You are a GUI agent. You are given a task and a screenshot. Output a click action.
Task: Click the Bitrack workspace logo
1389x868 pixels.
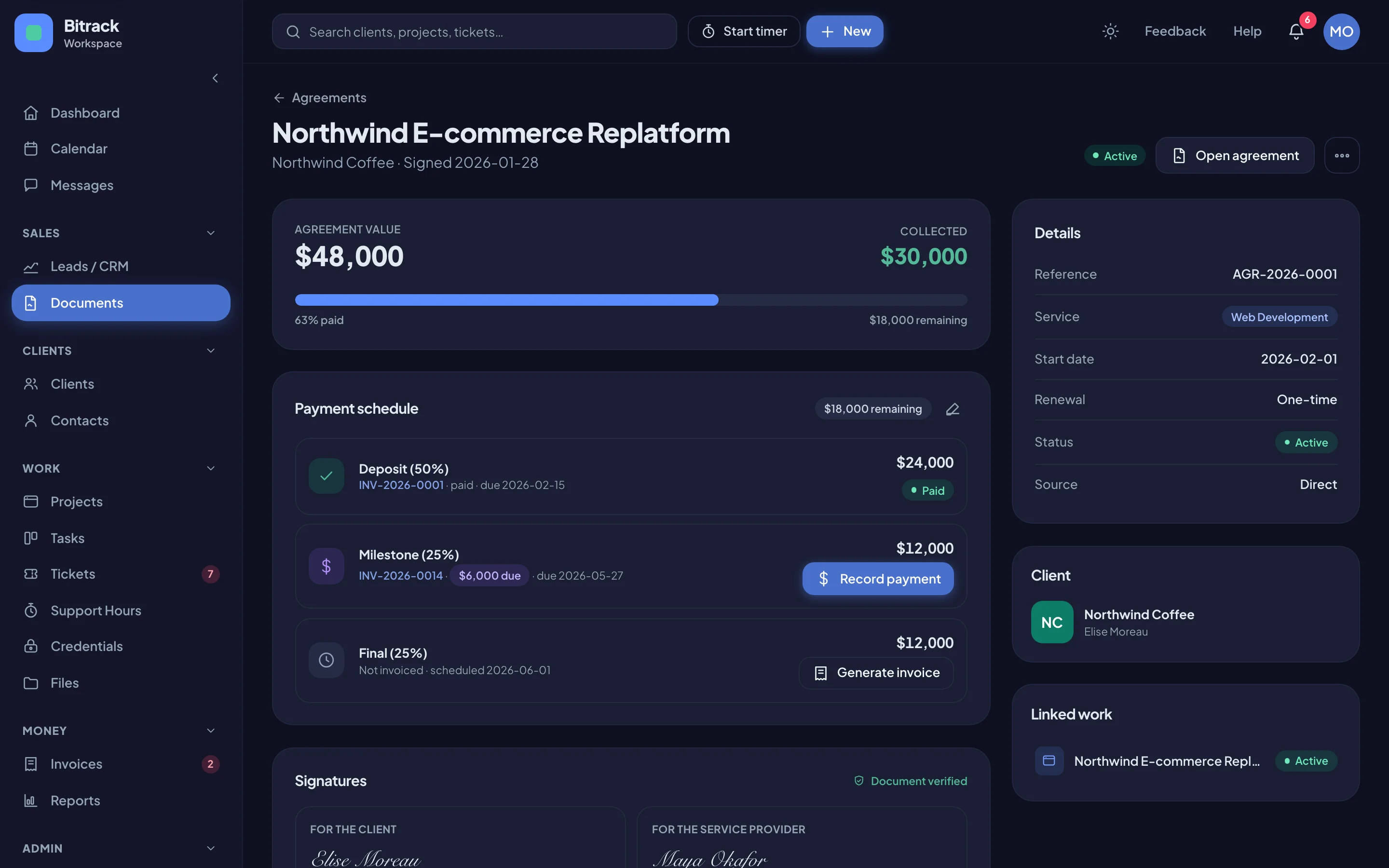(x=33, y=33)
